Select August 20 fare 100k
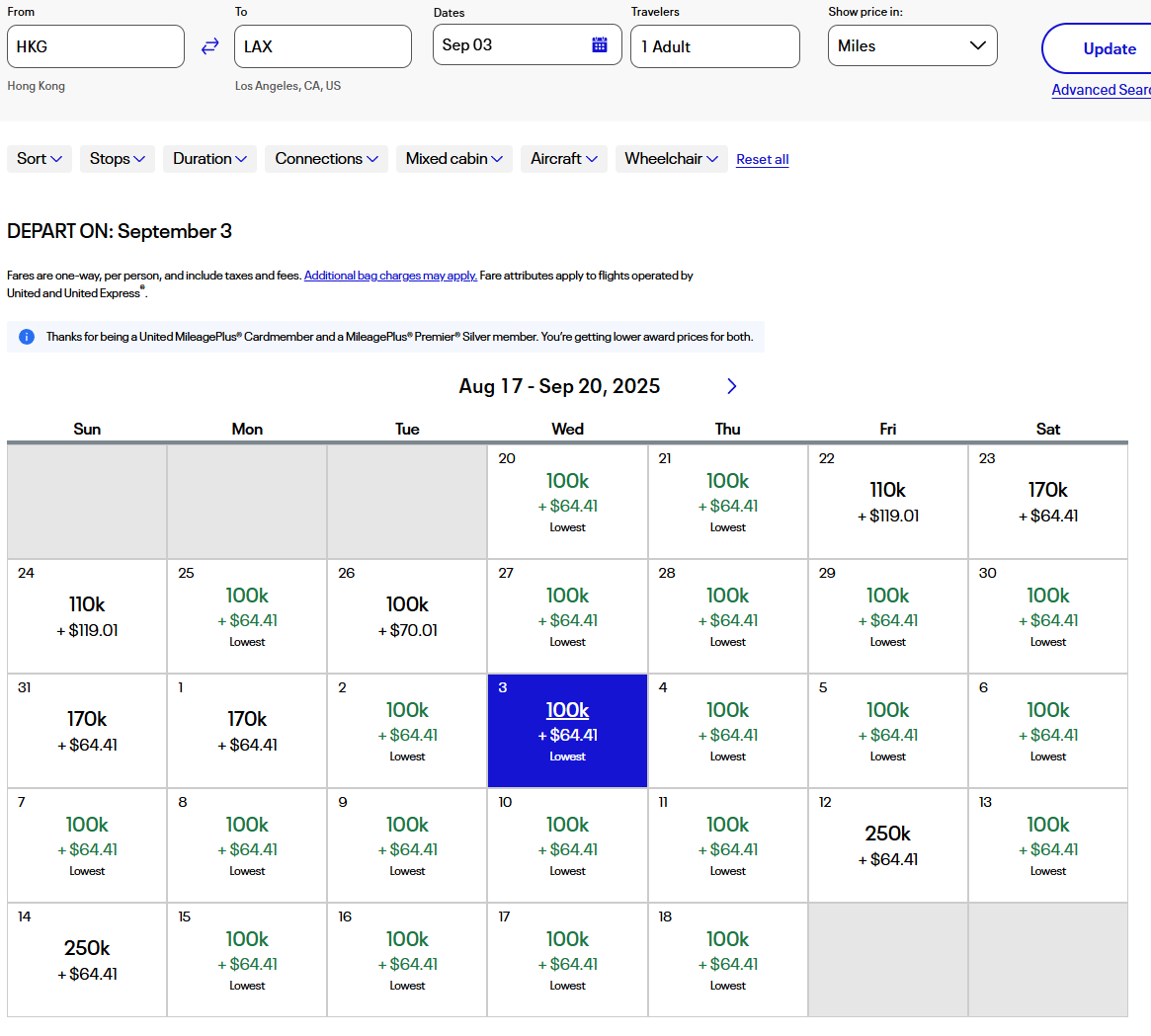This screenshot has width=1151, height=1036. (x=567, y=502)
